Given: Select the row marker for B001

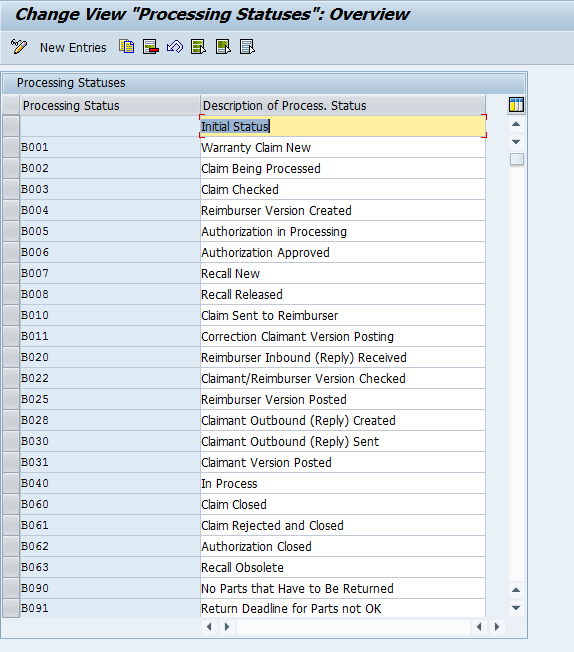Looking at the screenshot, I should [x=11, y=147].
